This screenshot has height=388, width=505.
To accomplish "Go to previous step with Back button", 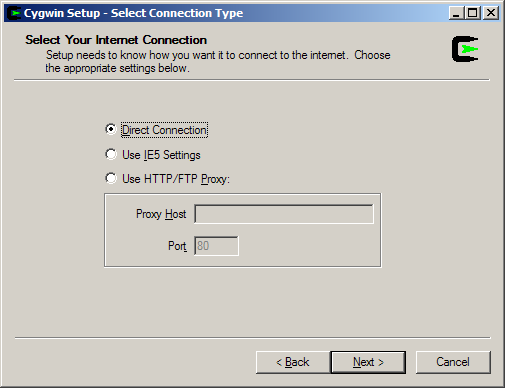I will pyautogui.click(x=293, y=362).
